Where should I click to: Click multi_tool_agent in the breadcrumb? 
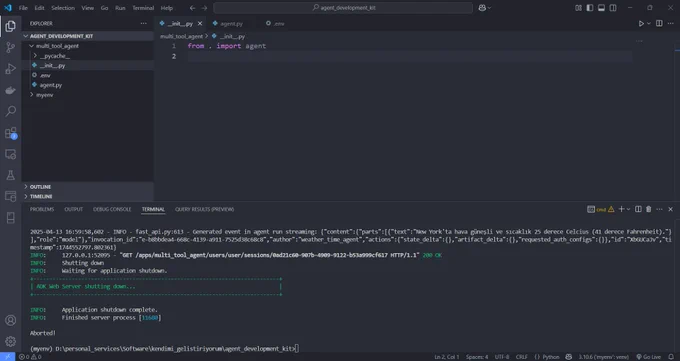(x=181, y=36)
